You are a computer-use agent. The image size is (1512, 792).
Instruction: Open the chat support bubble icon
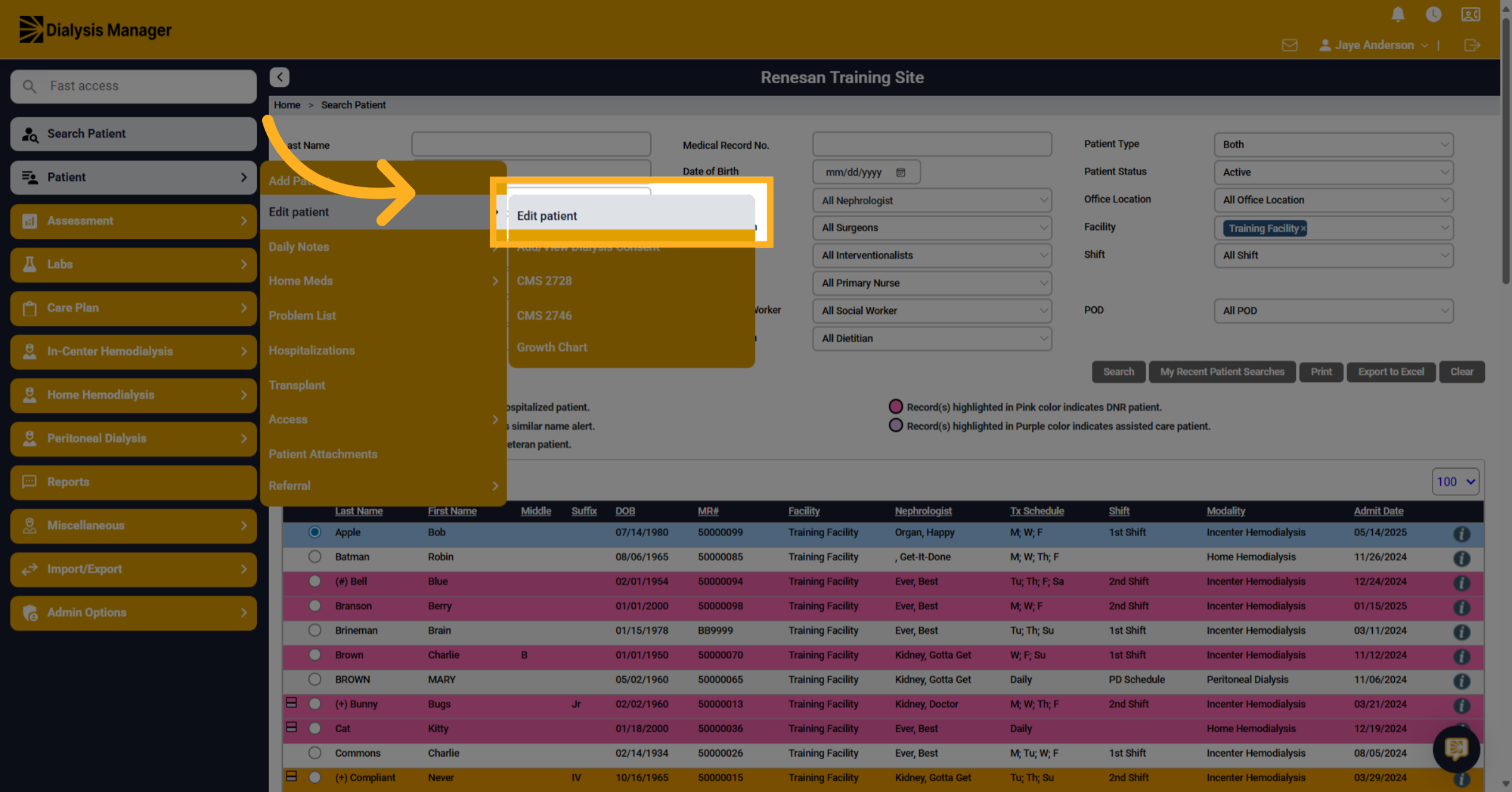(x=1456, y=749)
